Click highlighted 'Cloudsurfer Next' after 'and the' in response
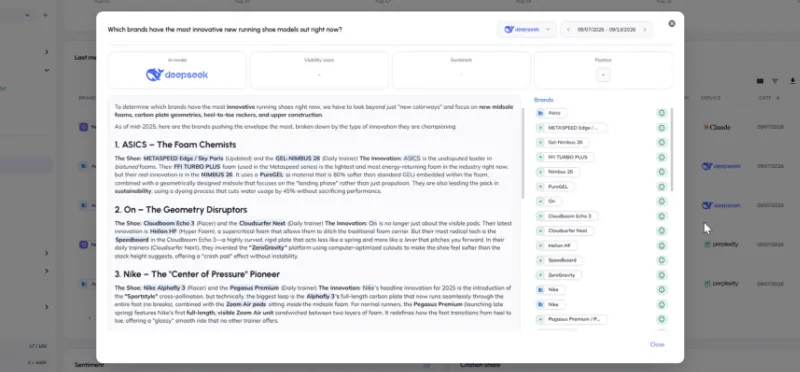 [262, 224]
